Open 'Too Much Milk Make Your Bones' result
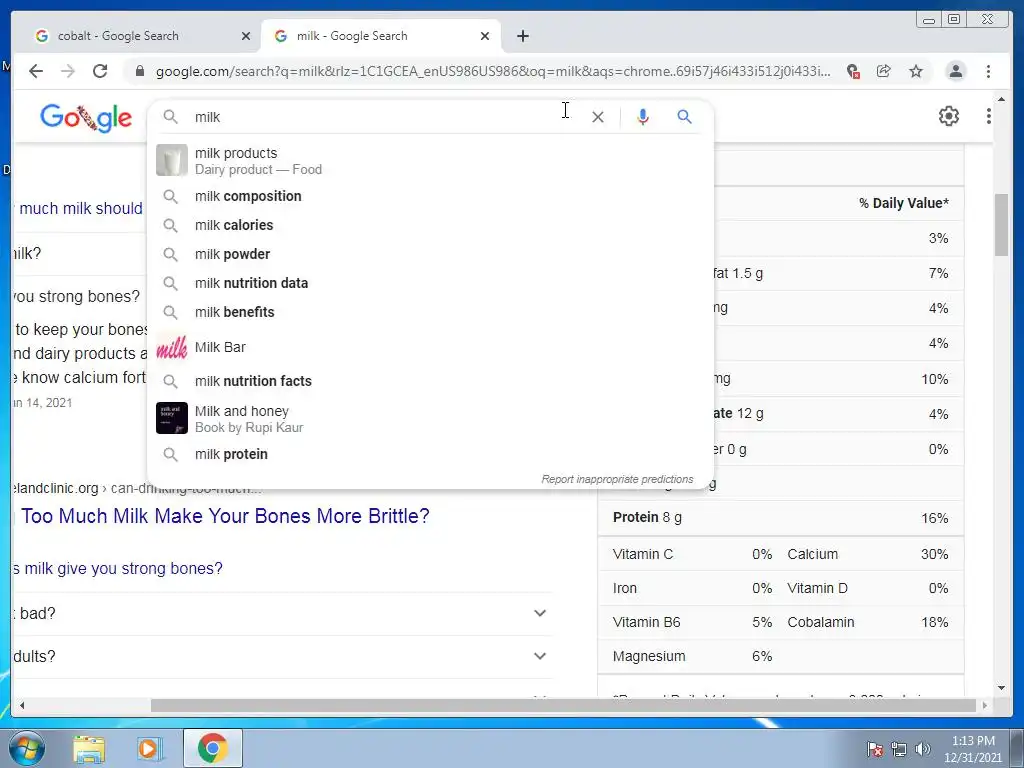Screen dimensions: 1024x768 (225, 516)
